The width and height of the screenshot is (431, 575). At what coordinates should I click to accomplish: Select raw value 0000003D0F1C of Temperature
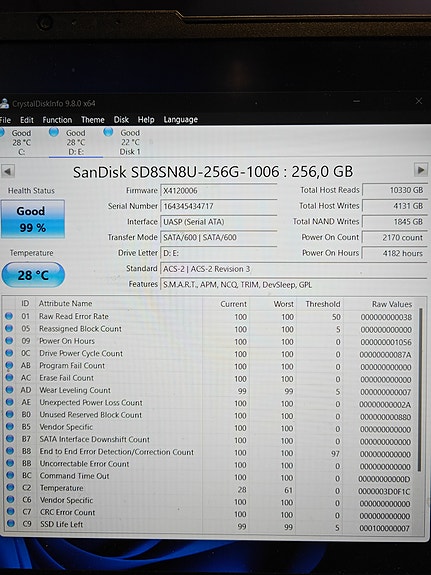point(384,491)
